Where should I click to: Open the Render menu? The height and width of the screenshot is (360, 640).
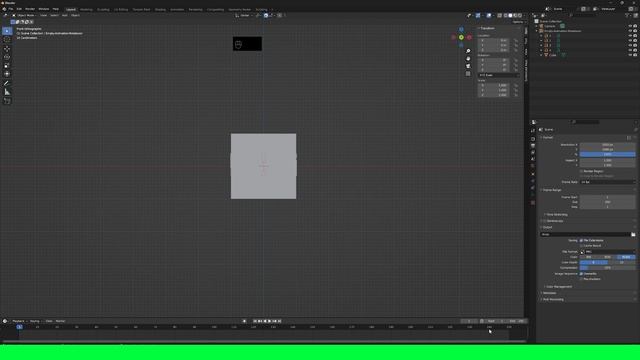pyautogui.click(x=30, y=9)
